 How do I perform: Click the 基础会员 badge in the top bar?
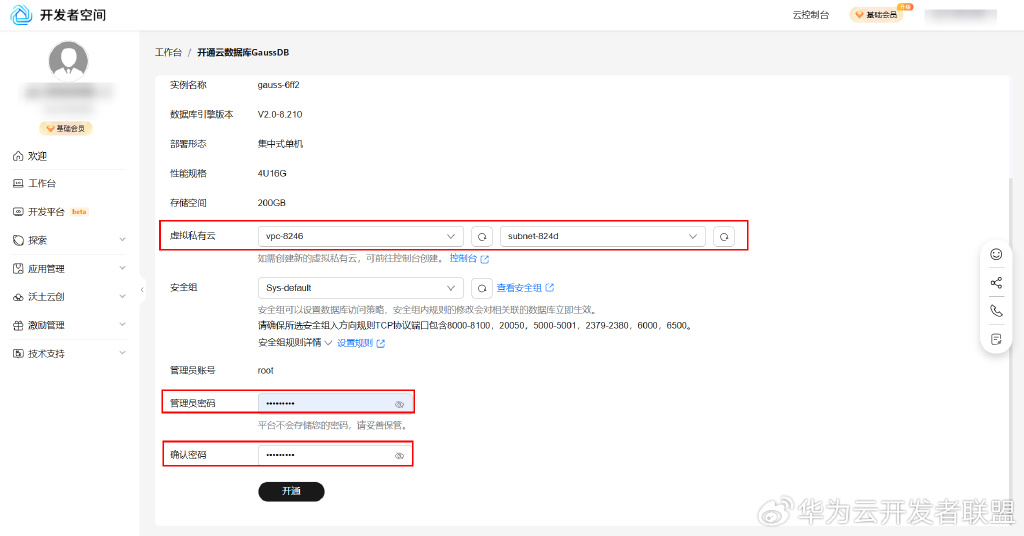click(x=876, y=14)
